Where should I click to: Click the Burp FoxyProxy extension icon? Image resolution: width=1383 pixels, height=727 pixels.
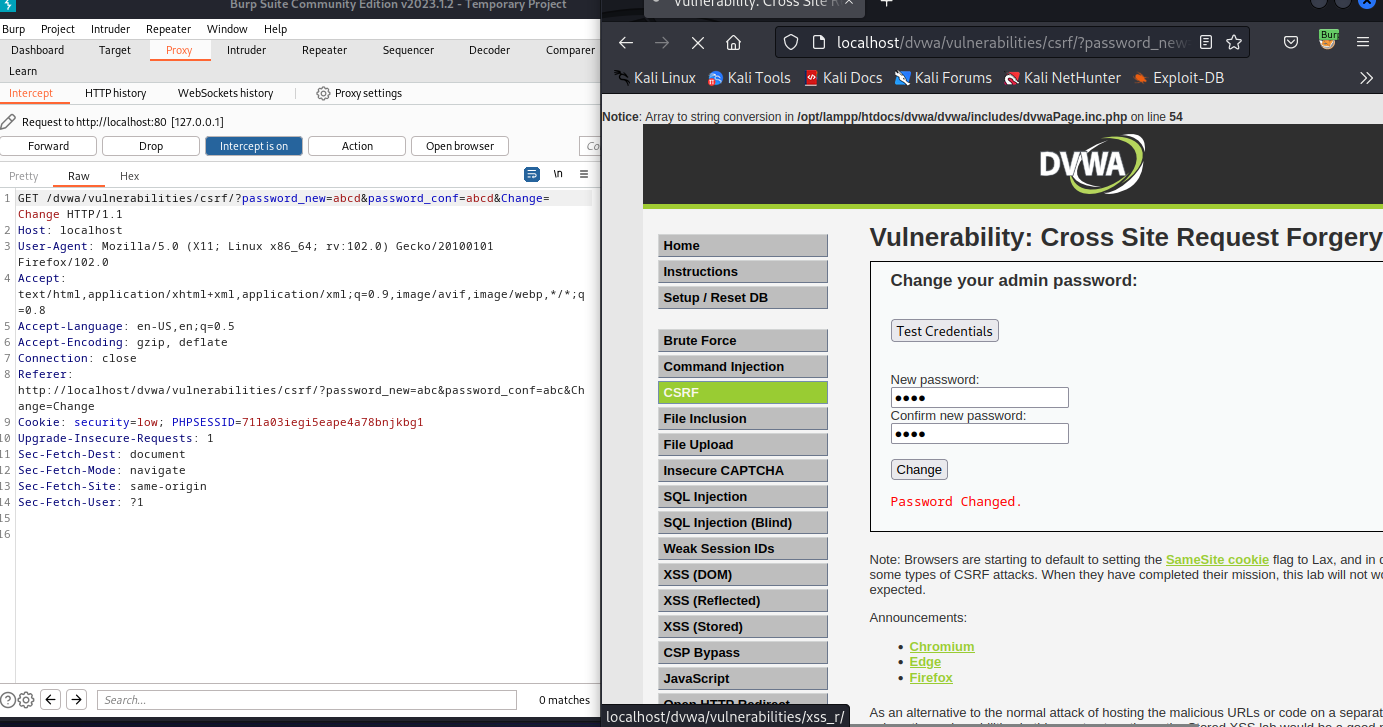point(1328,41)
